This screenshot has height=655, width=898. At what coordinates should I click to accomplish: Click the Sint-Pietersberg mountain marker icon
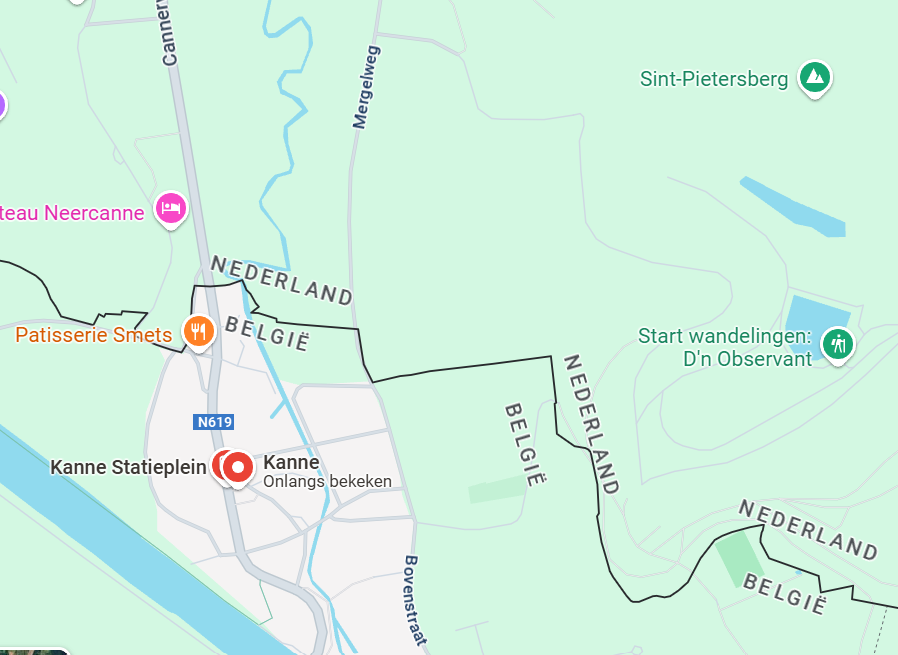815,78
